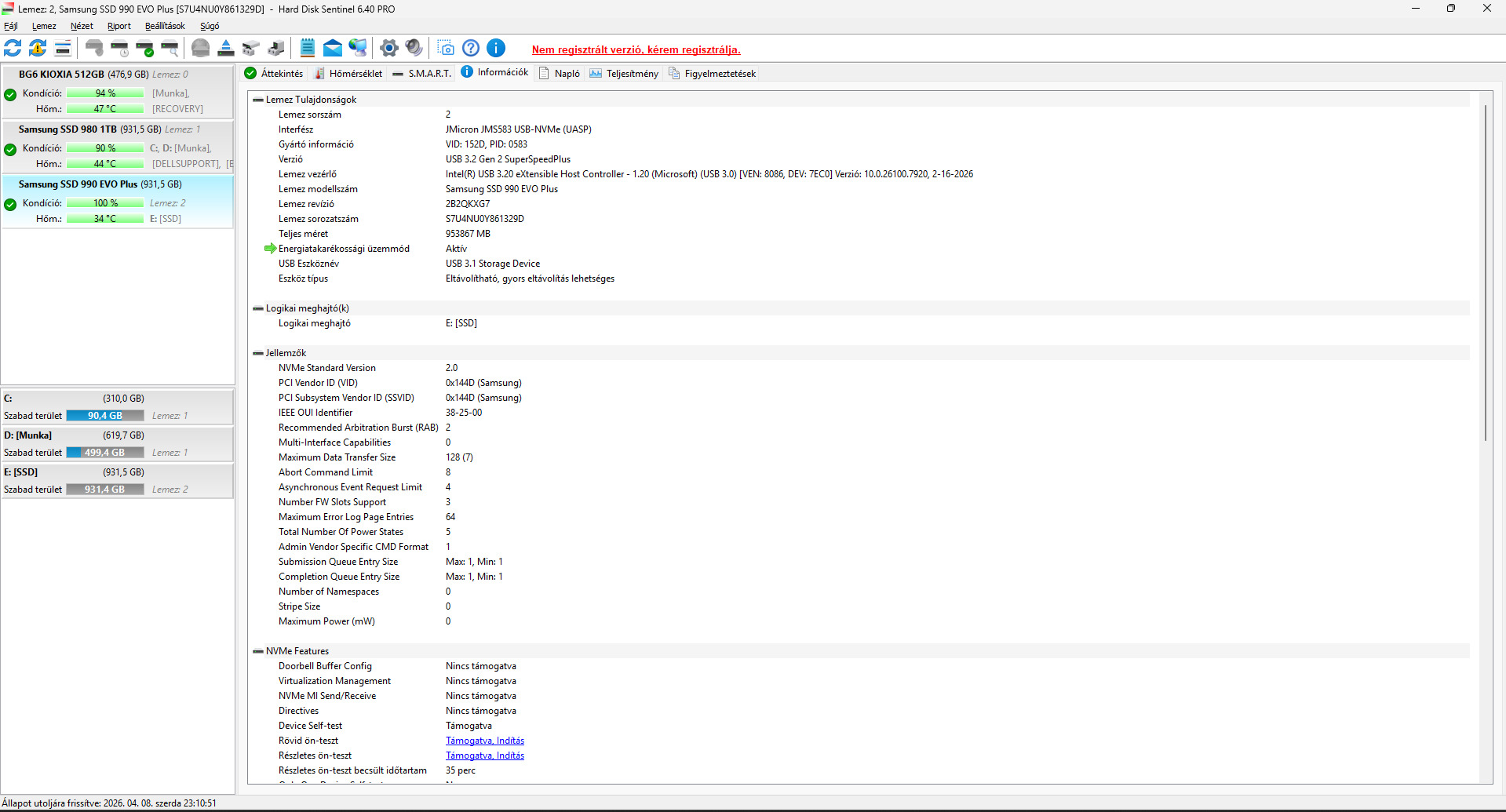Switch to the Figyelmeztetések tab
The height and width of the screenshot is (812, 1506).
click(712, 73)
